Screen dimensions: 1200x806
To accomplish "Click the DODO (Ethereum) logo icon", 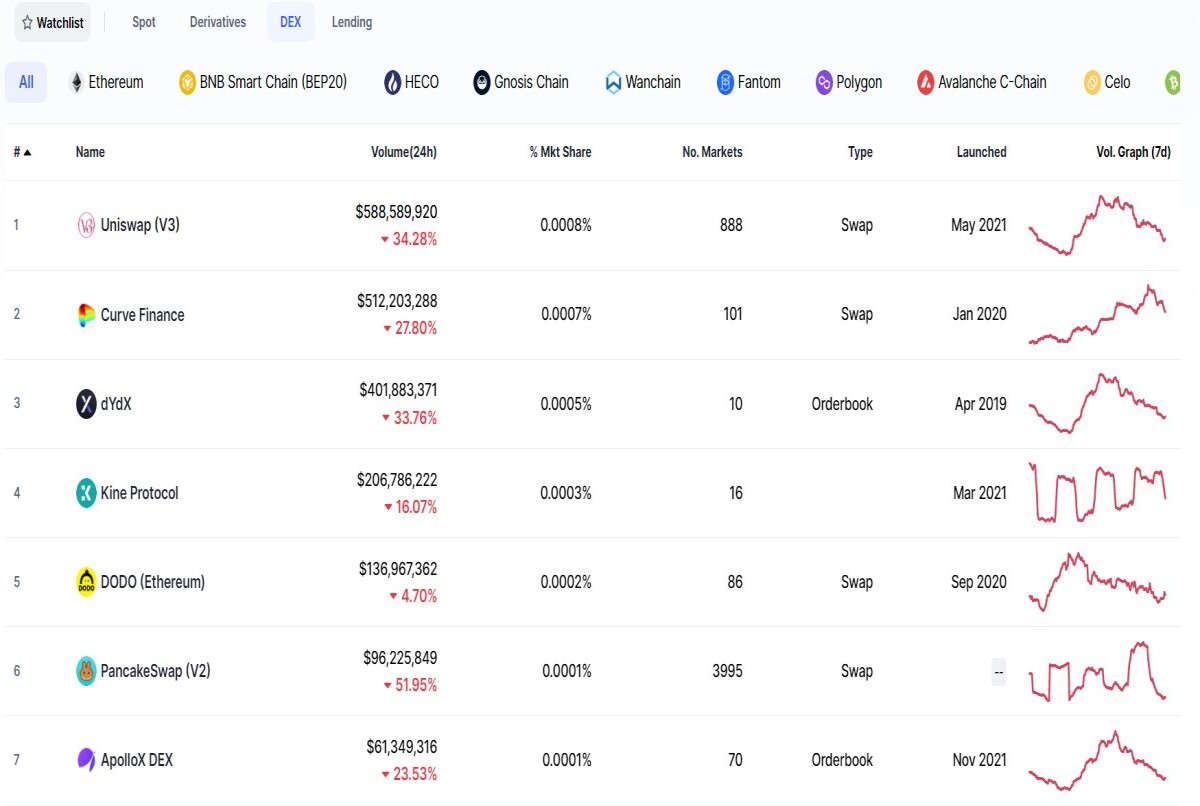I will pyautogui.click(x=87, y=582).
